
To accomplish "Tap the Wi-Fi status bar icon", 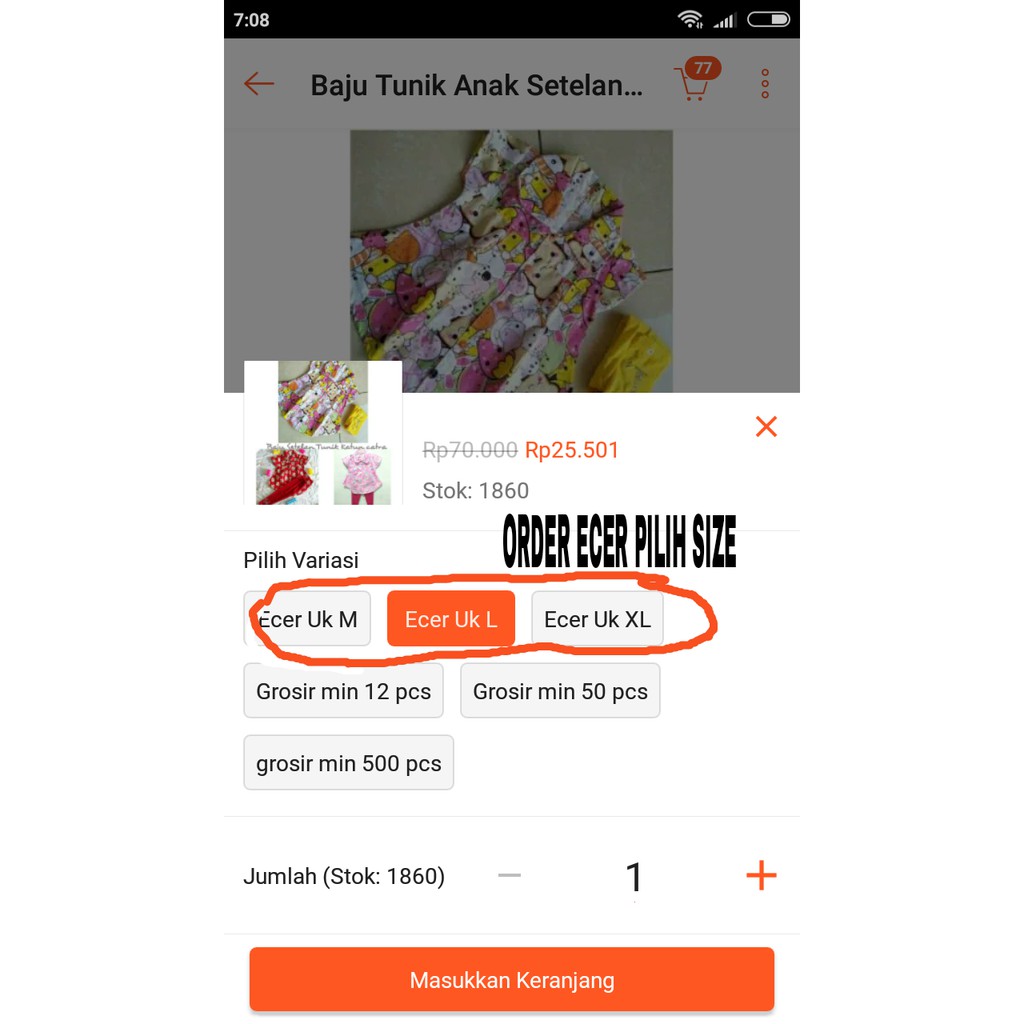I will point(690,20).
